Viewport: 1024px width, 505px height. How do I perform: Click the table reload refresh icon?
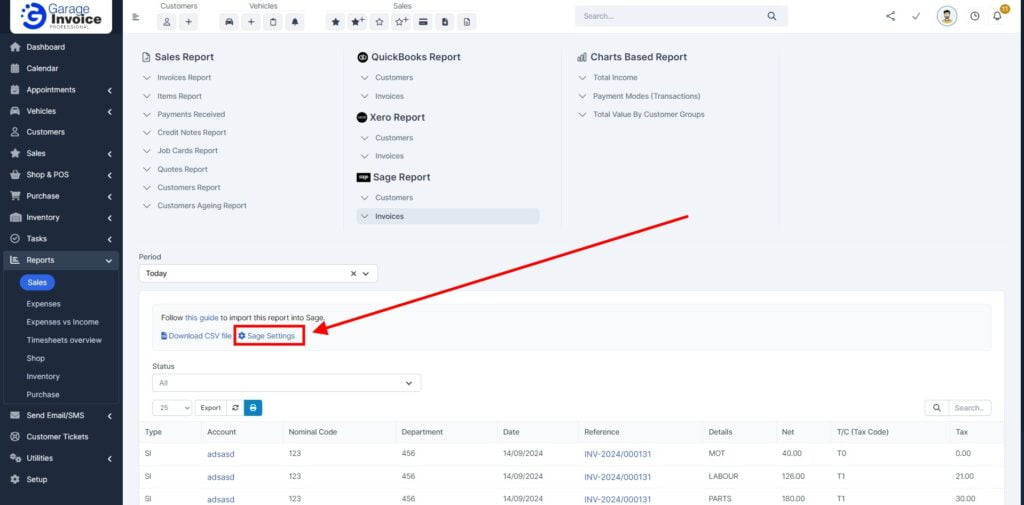point(235,408)
